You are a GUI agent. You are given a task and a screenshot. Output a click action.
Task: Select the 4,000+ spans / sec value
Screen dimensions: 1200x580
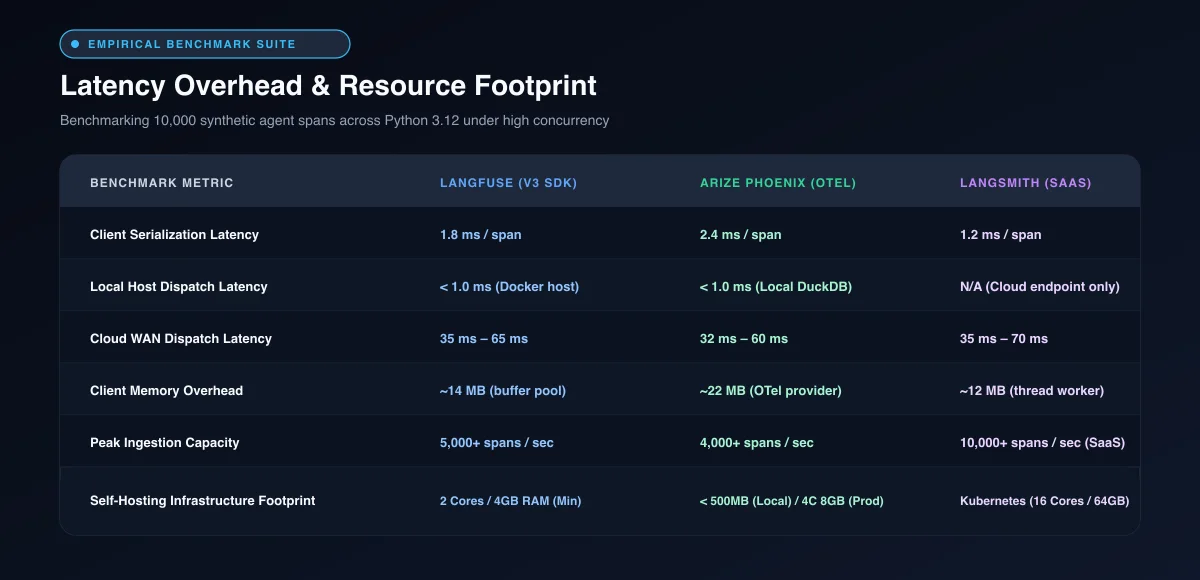tap(757, 443)
